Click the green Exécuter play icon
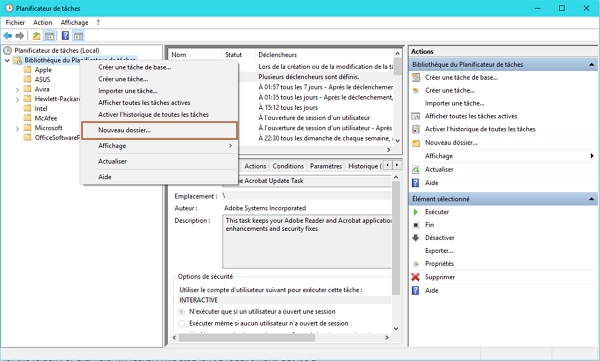600x361 pixels. [x=416, y=212]
